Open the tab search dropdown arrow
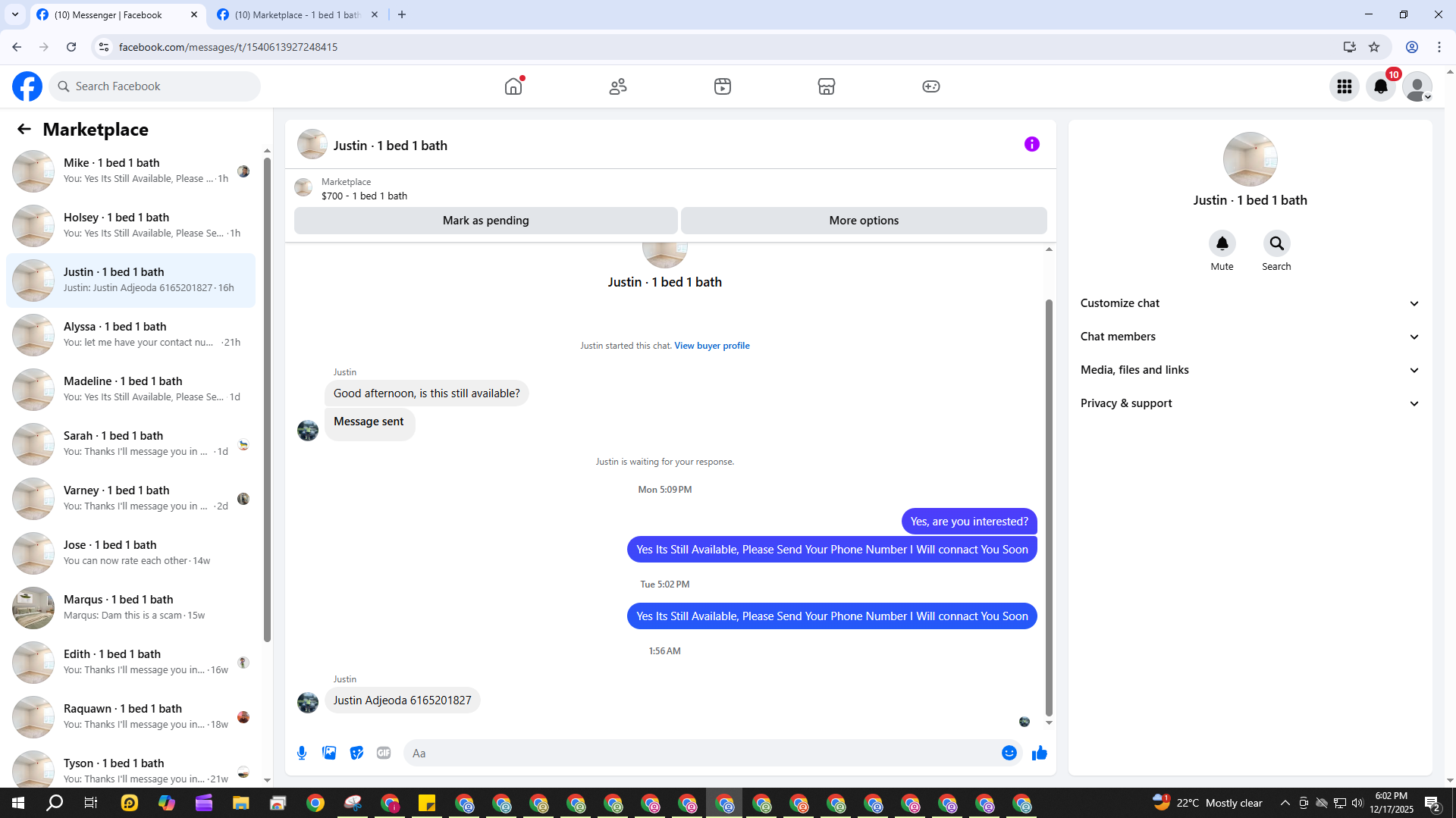This screenshot has height=818, width=1456. pyautogui.click(x=15, y=14)
